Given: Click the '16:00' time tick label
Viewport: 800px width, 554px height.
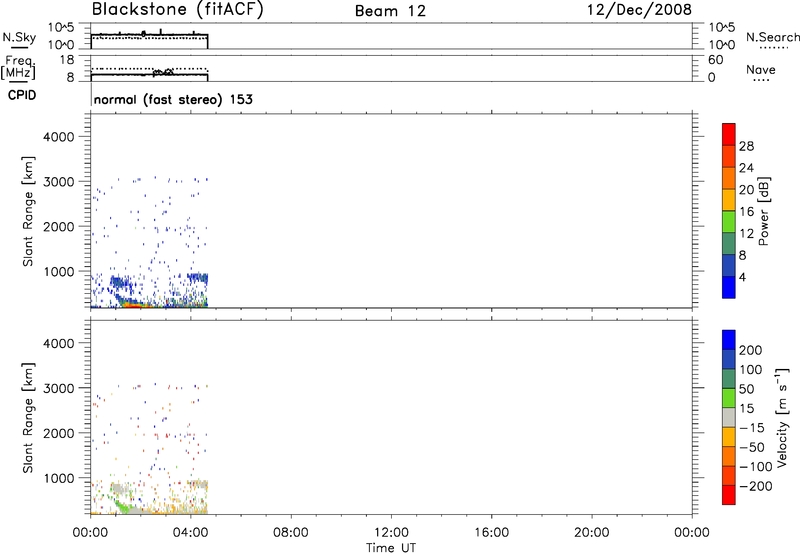Looking at the screenshot, I should click(491, 533).
